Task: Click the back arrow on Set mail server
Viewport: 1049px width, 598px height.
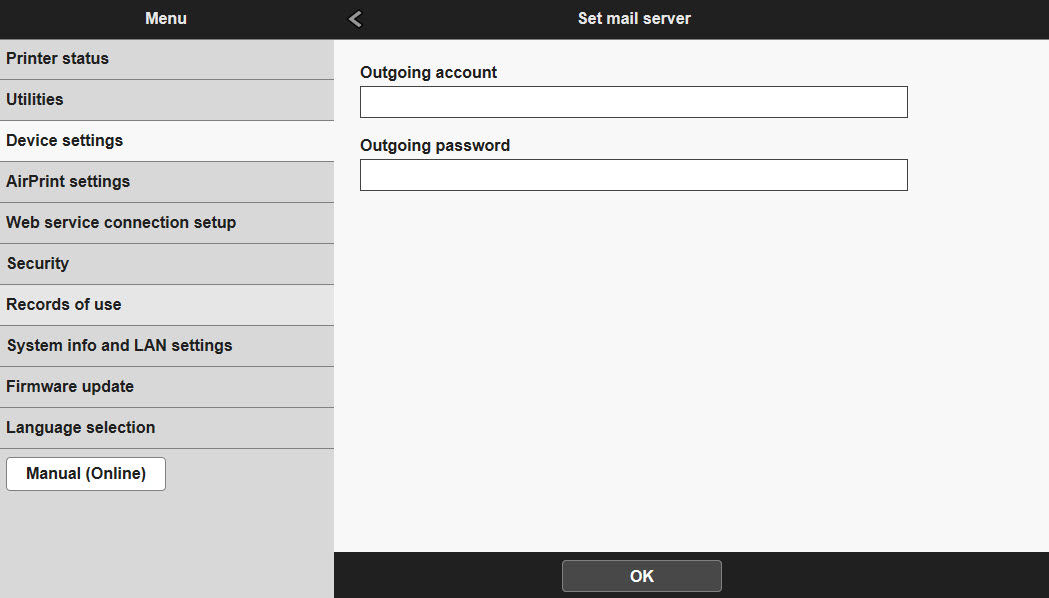Action: click(x=354, y=18)
